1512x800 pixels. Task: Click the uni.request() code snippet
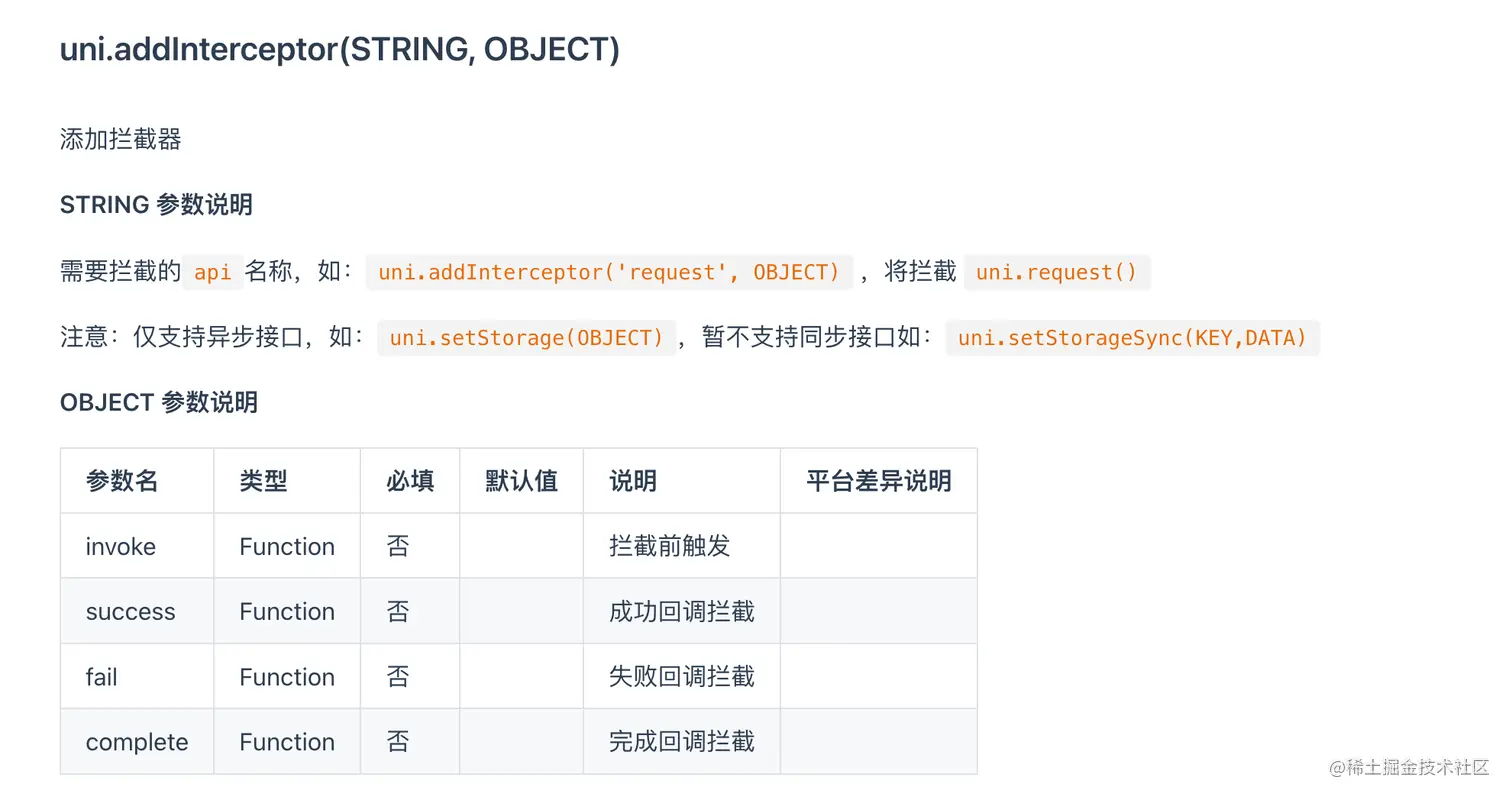[x=1057, y=272]
